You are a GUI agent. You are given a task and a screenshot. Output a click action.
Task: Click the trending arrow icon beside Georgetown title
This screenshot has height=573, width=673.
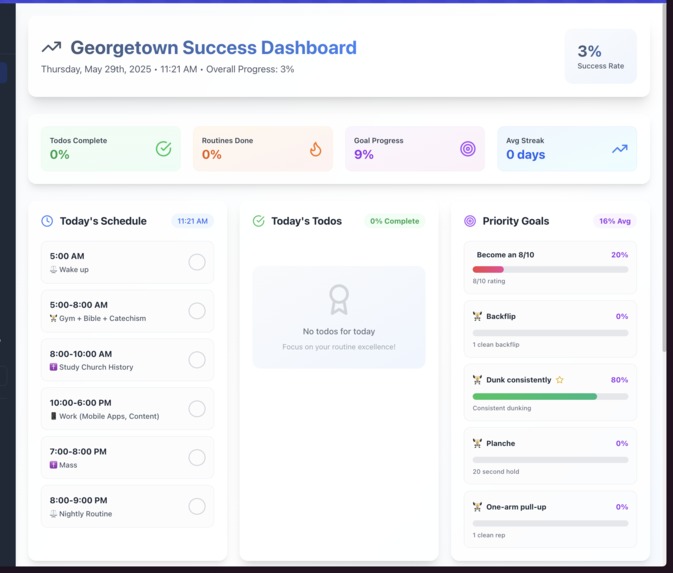point(52,47)
